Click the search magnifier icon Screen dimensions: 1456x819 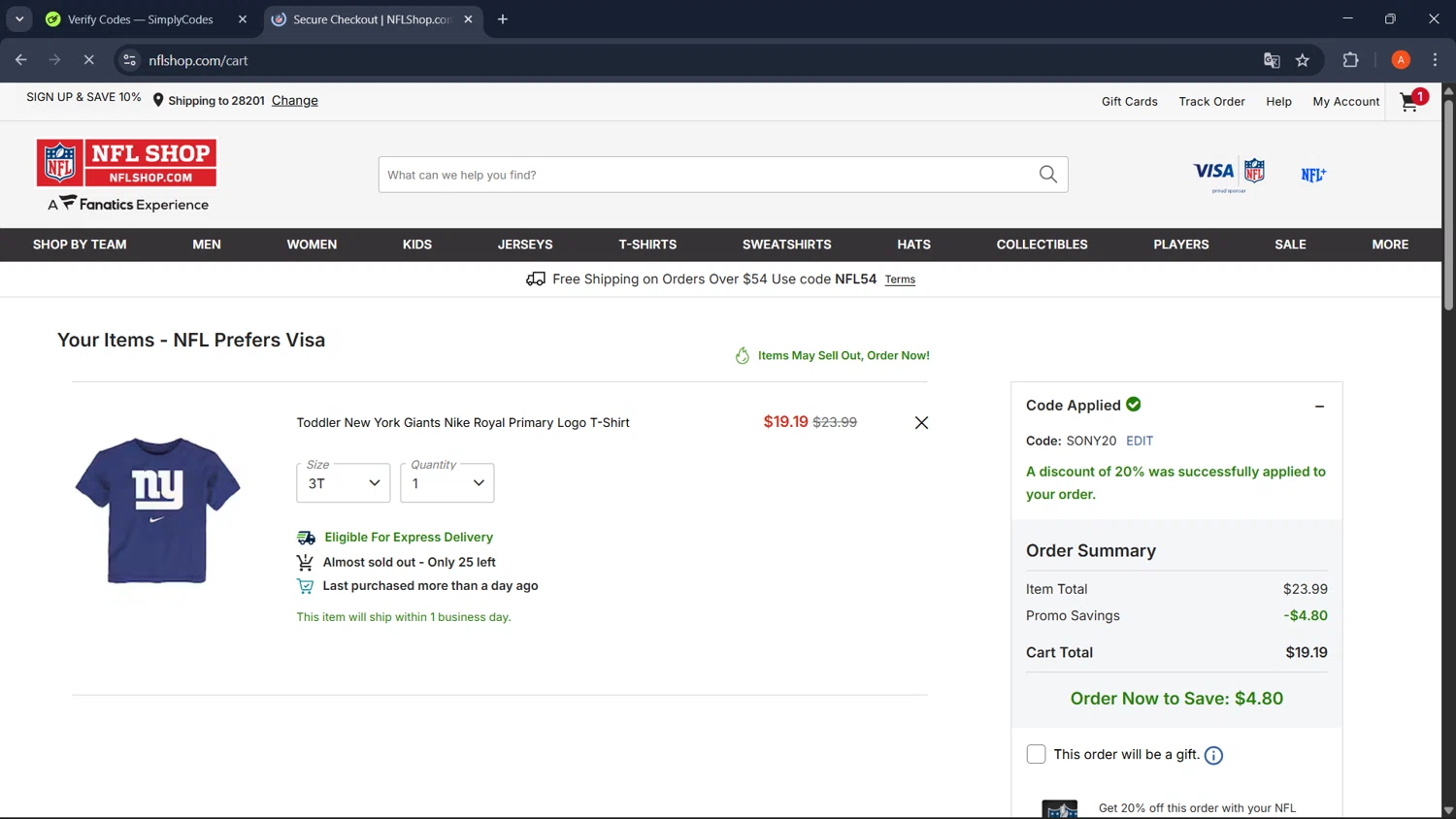(x=1048, y=175)
